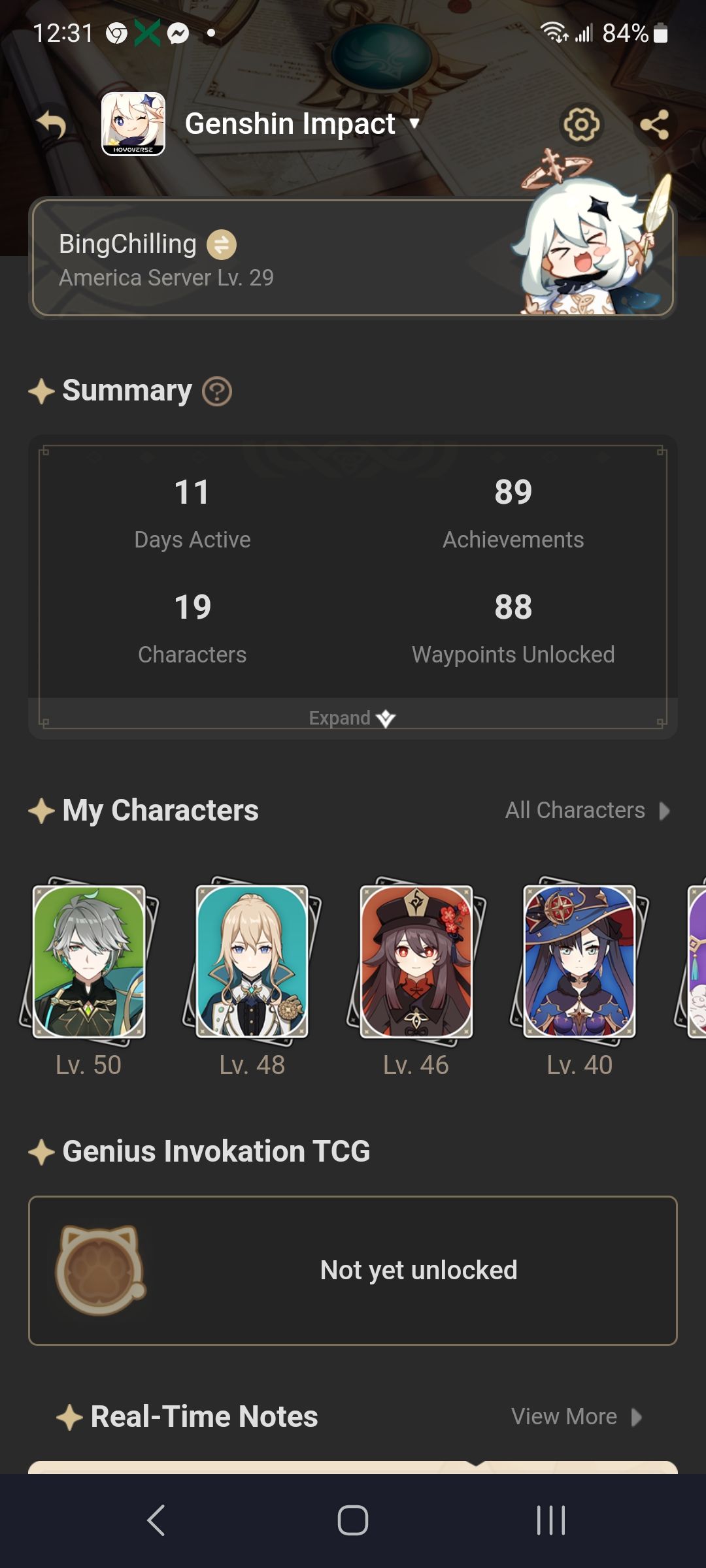The height and width of the screenshot is (1568, 706).
Task: Expand the Summary statistics panel
Action: [352, 718]
